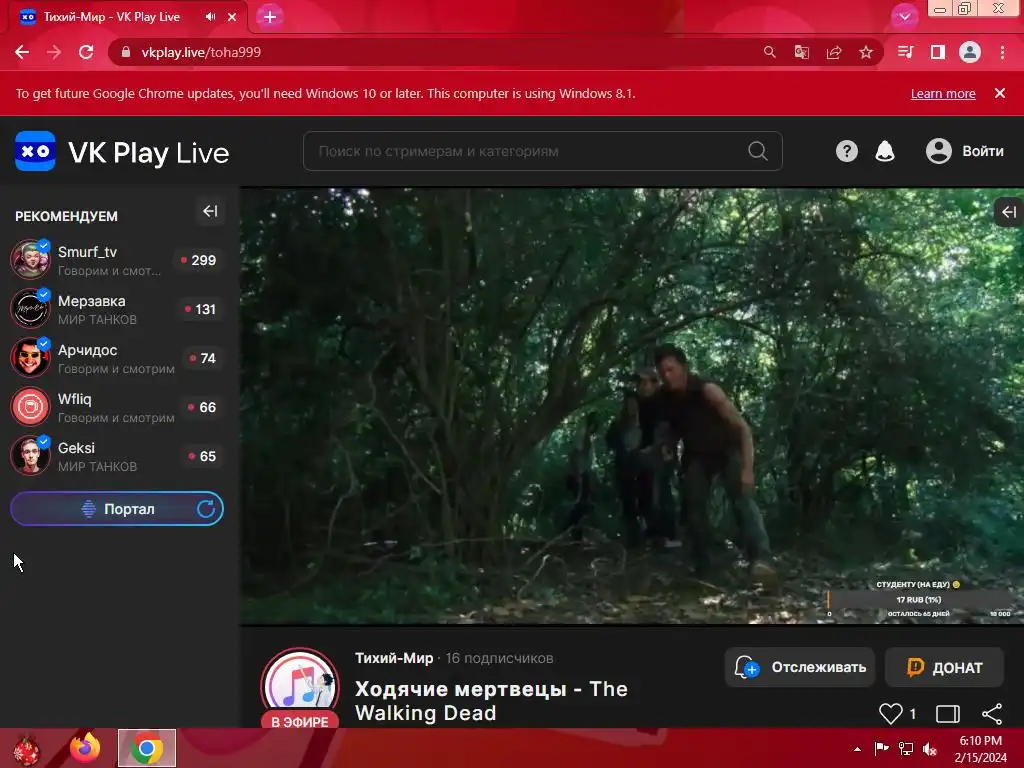Open the notifications bell icon

click(884, 152)
